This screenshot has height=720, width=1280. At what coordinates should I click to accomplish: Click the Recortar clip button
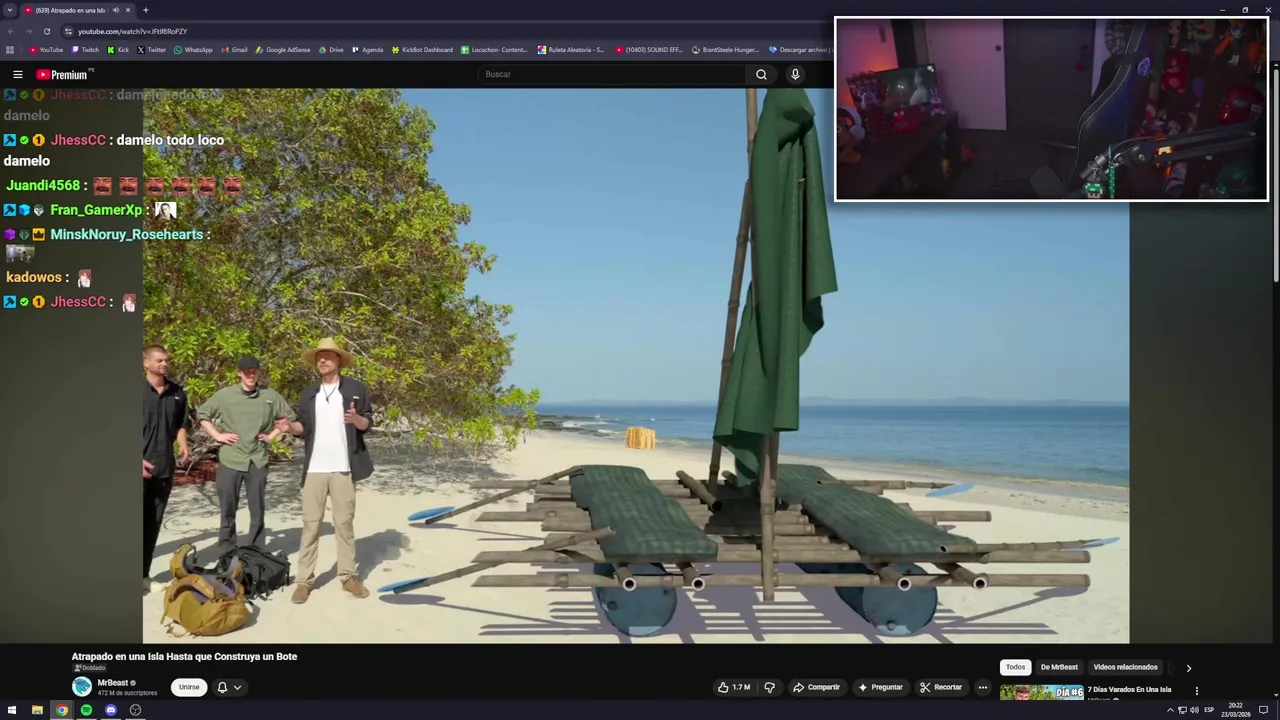pyautogui.click(x=941, y=687)
